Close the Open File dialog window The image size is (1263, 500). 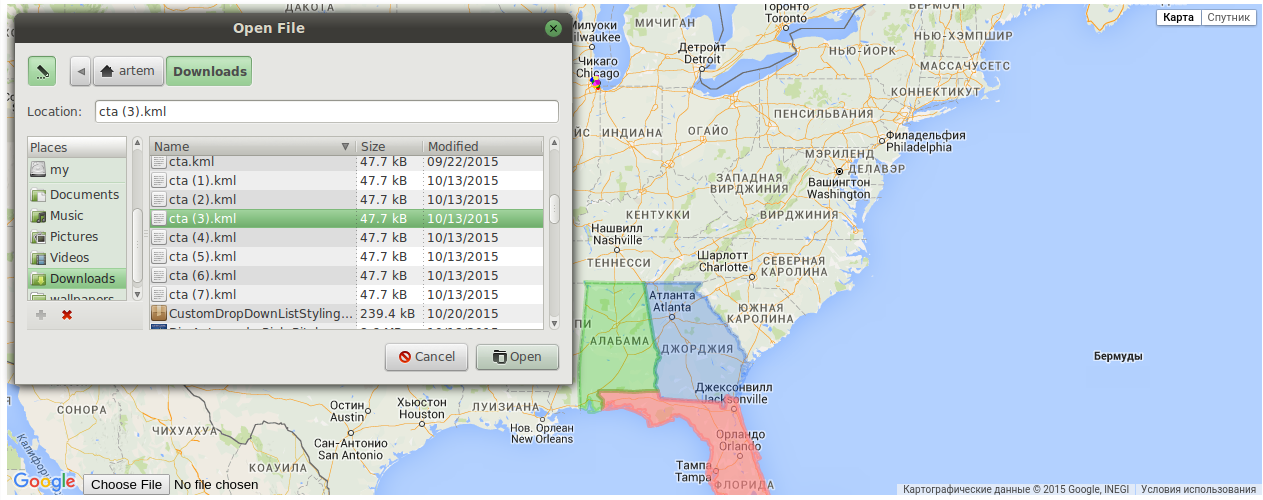pyautogui.click(x=553, y=28)
